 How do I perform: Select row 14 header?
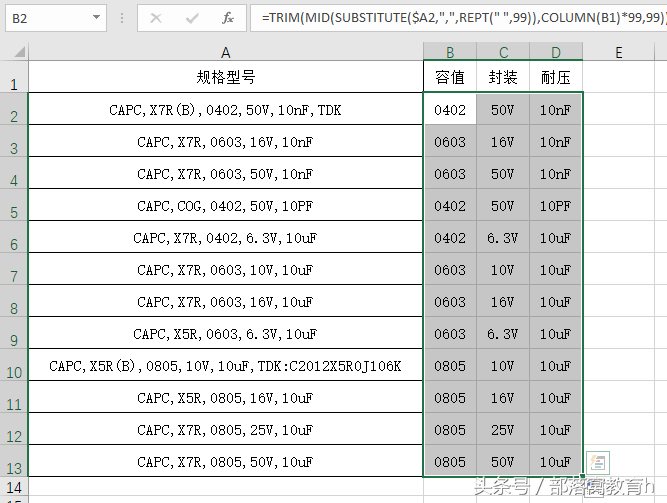(14, 486)
